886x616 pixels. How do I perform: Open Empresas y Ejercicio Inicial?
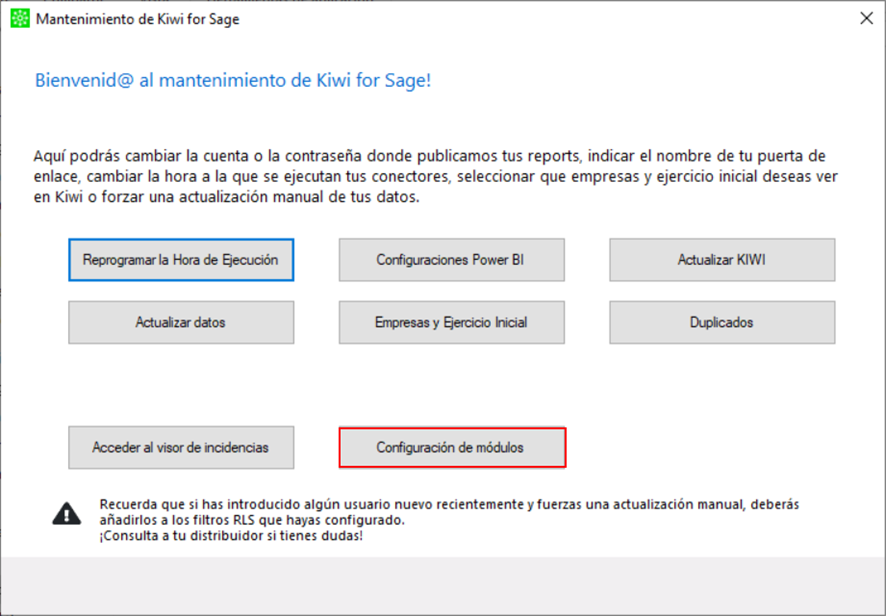coord(451,322)
